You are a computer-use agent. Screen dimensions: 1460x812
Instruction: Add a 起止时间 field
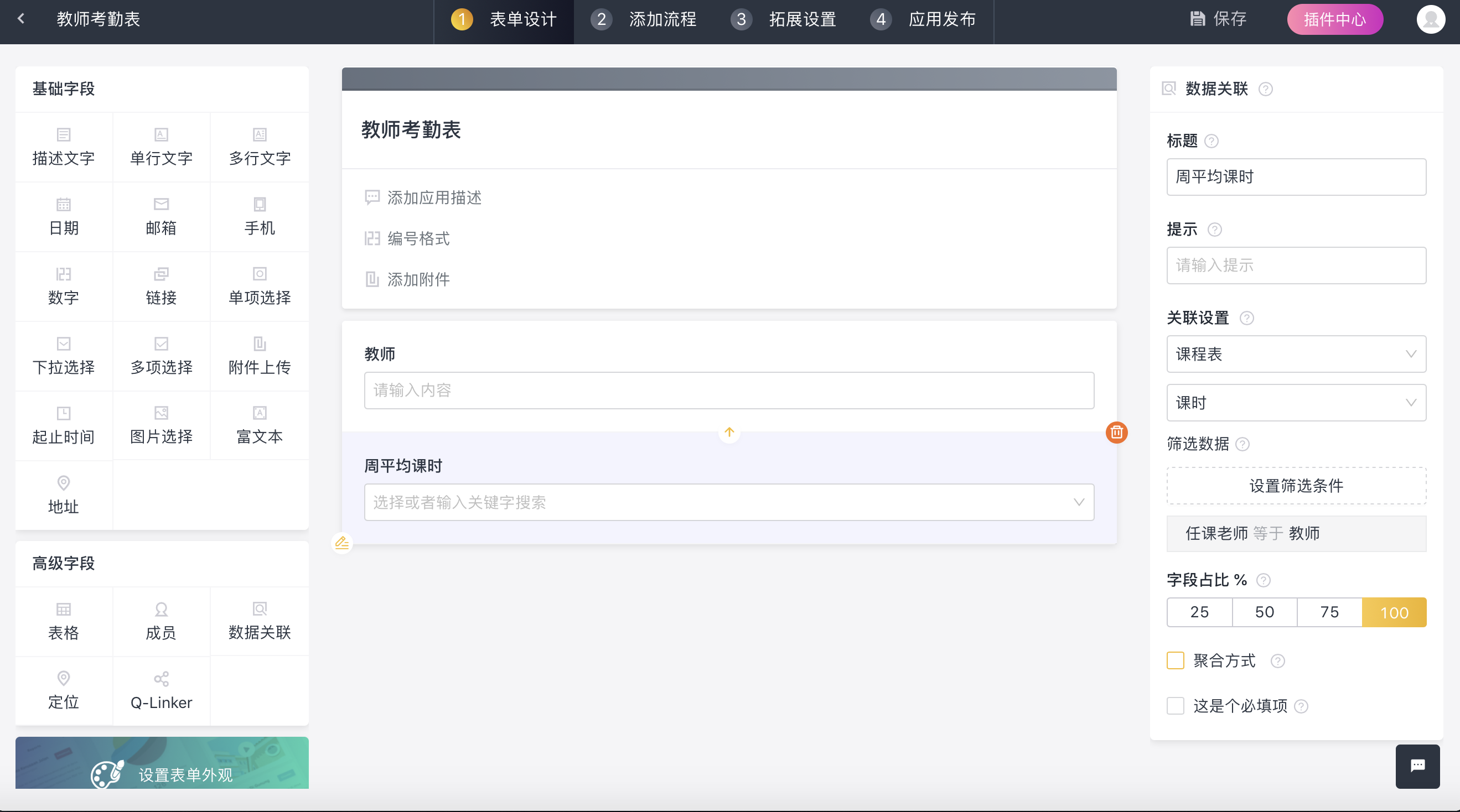click(64, 425)
